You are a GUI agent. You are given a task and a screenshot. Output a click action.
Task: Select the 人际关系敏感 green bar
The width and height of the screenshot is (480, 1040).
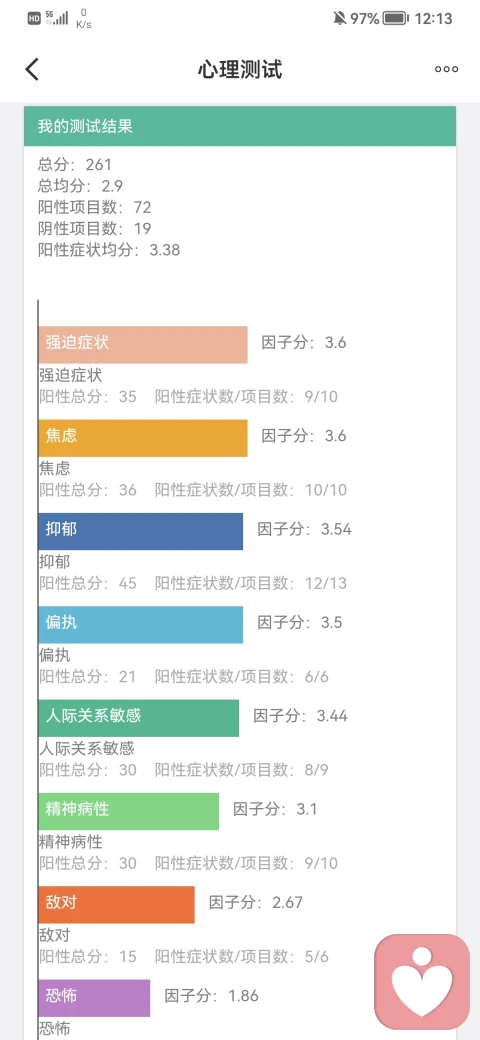[139, 718]
